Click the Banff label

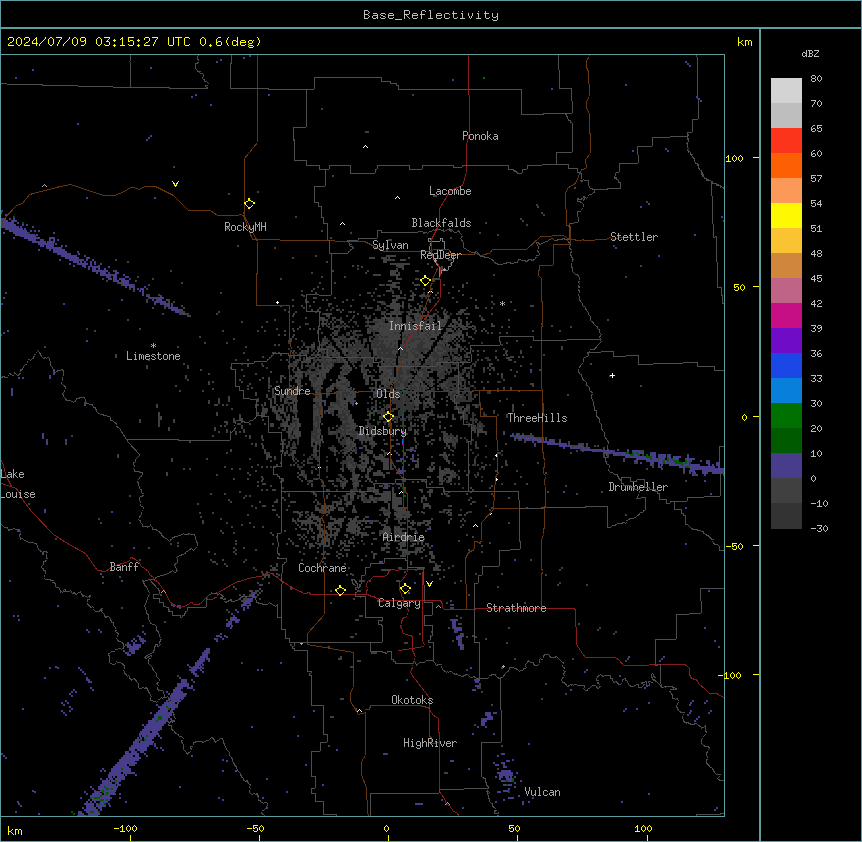124,567
